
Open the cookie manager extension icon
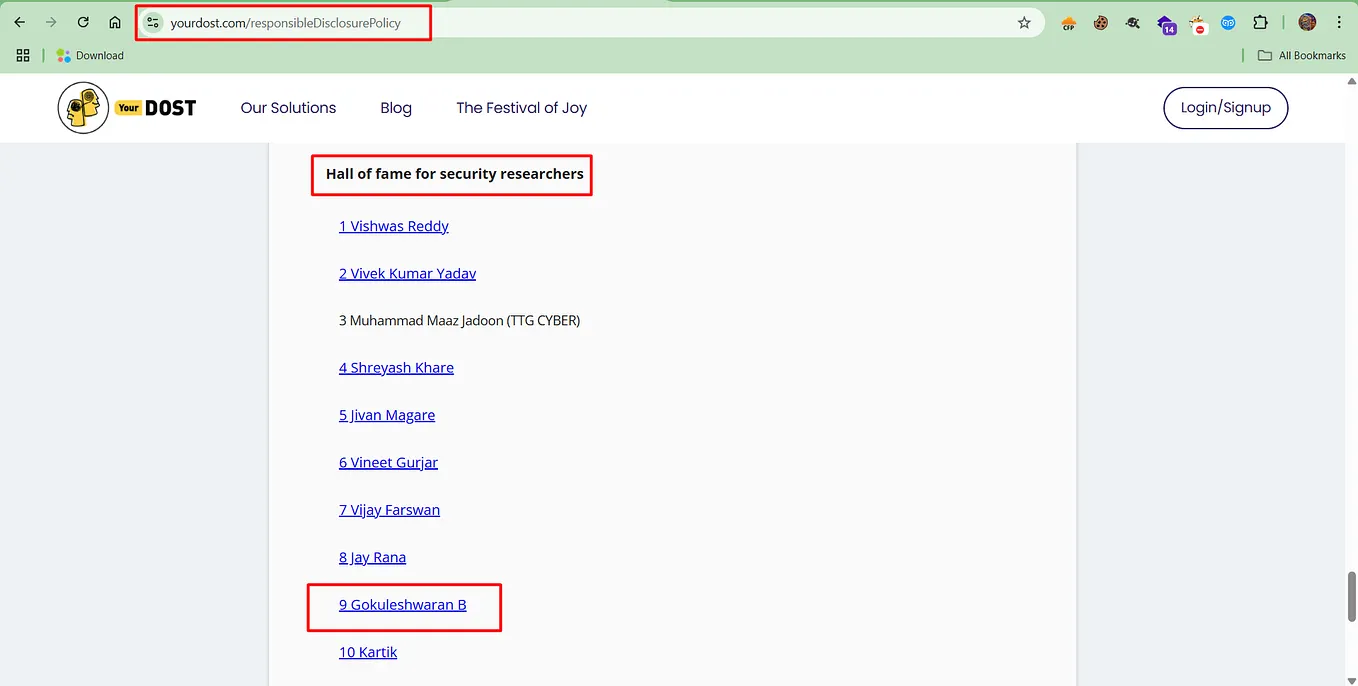1100,22
